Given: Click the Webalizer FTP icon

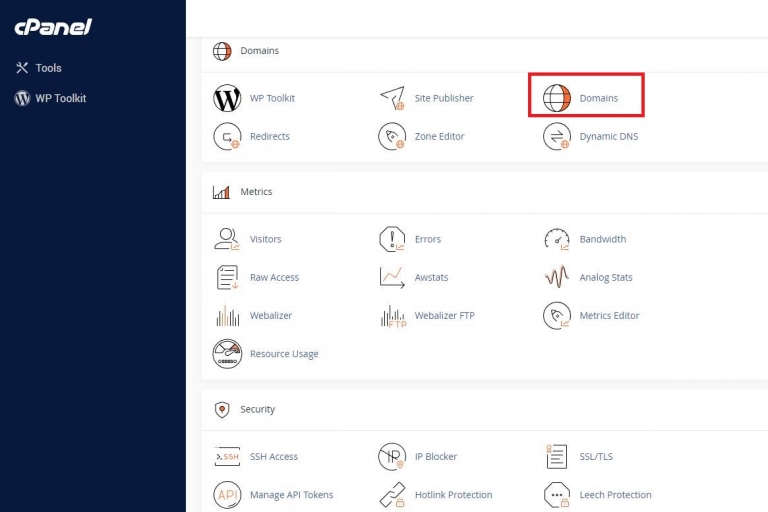Looking at the screenshot, I should click(393, 316).
